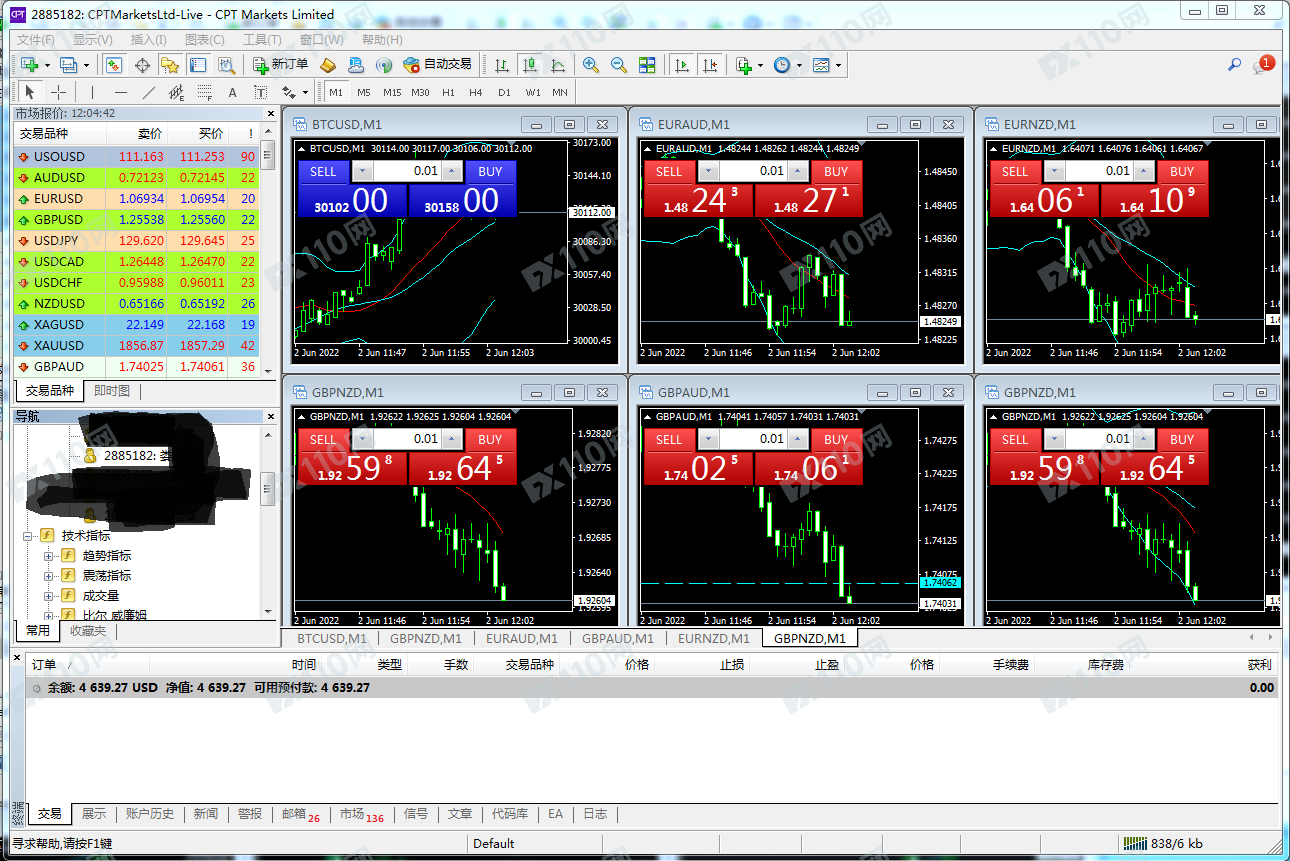The image size is (1290, 861).
Task: Open the New Order (新订单) dialog
Action: click(x=281, y=65)
